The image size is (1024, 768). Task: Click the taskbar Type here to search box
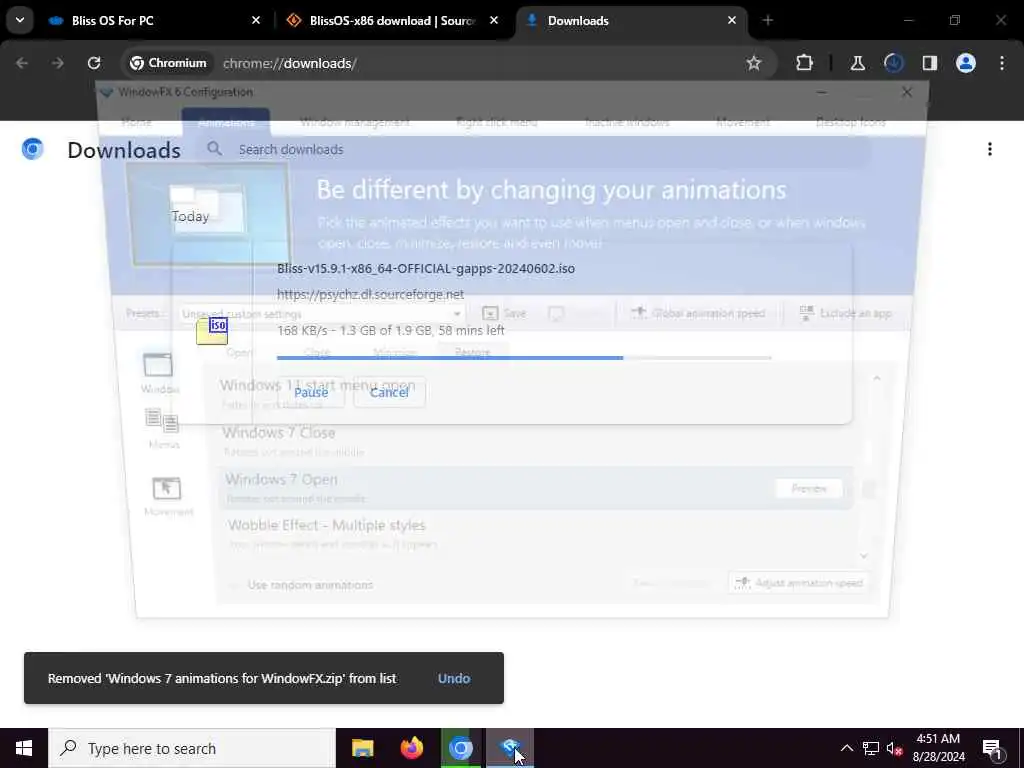(192, 748)
